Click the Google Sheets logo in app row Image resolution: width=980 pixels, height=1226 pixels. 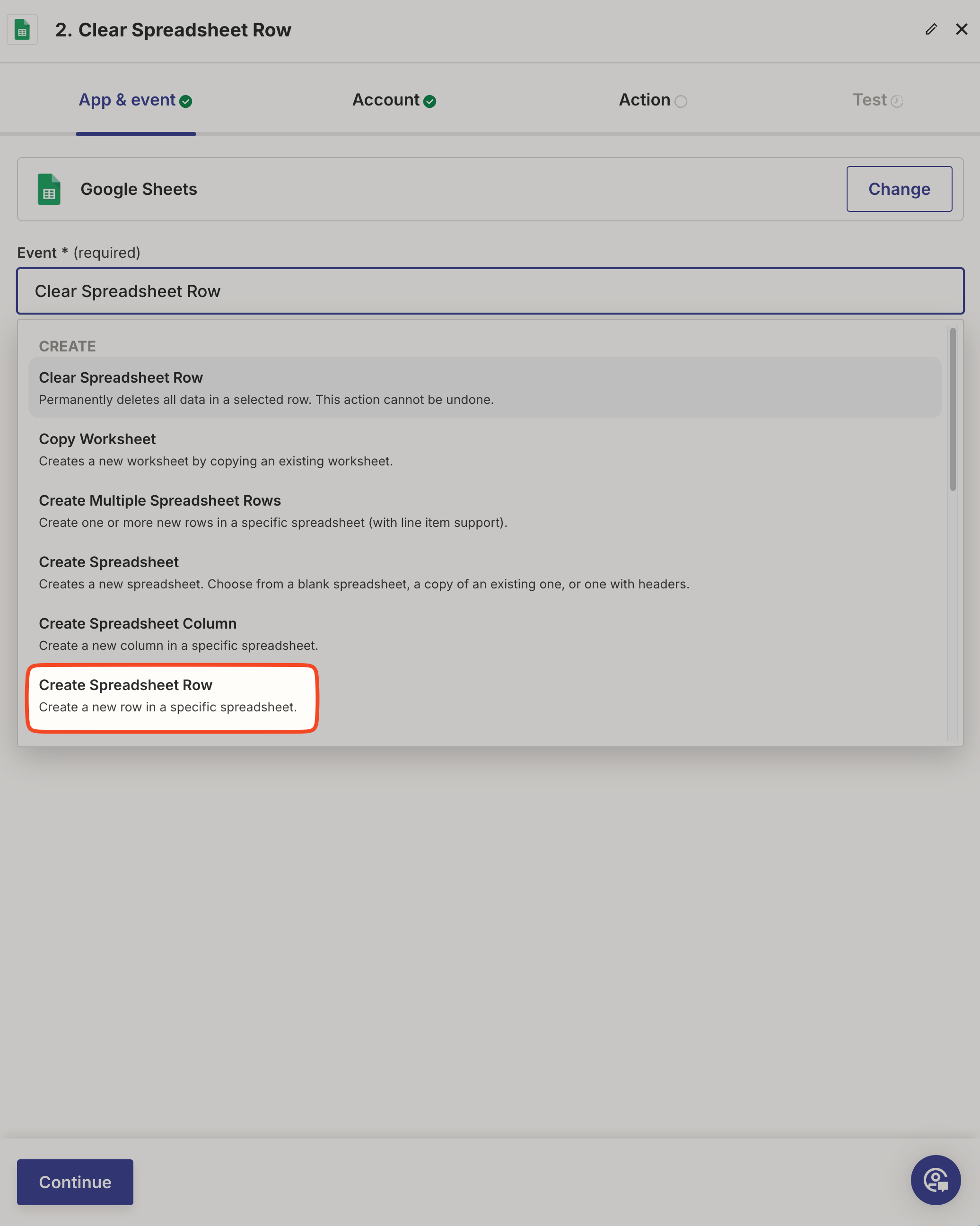point(49,189)
